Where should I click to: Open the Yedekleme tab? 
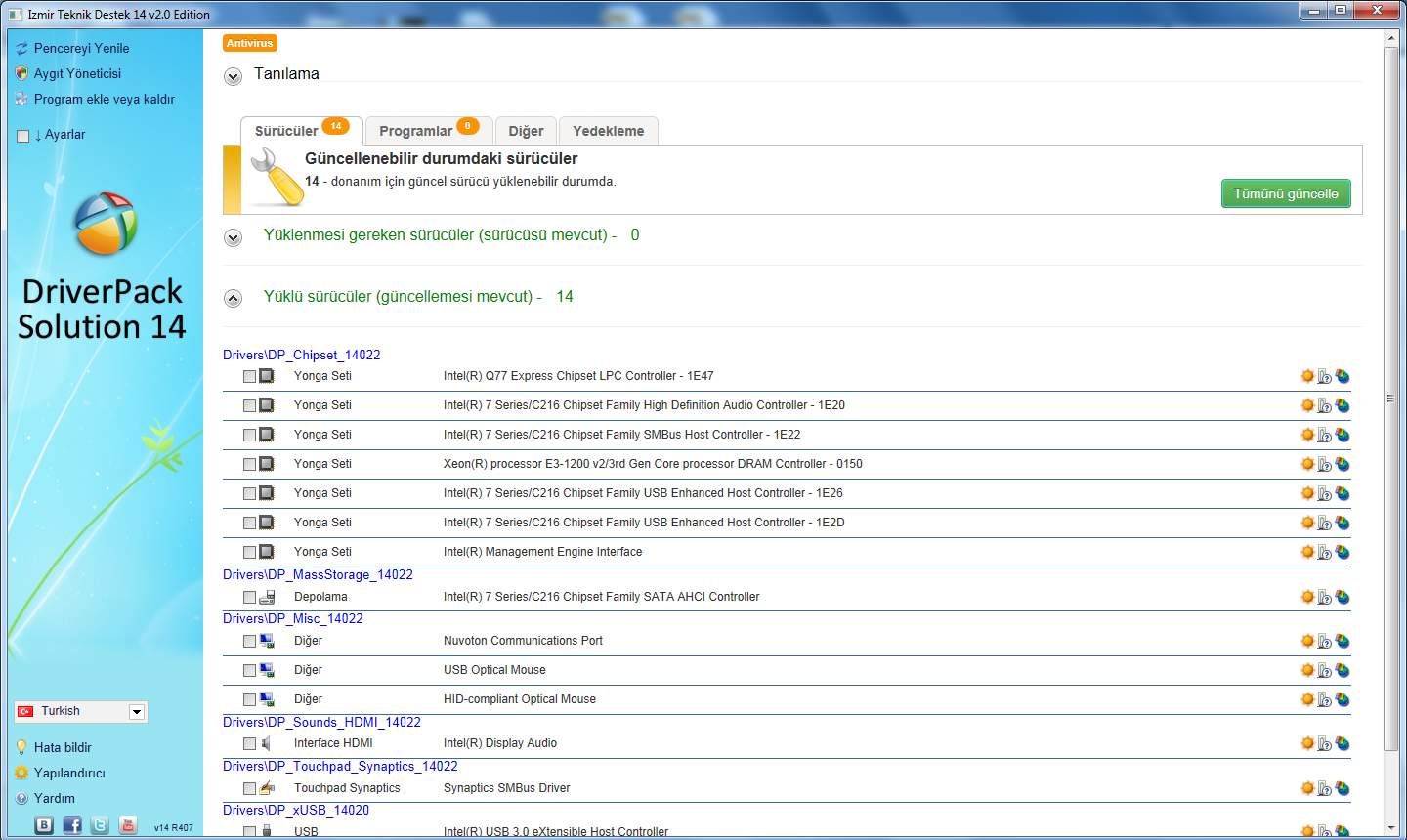tap(609, 131)
